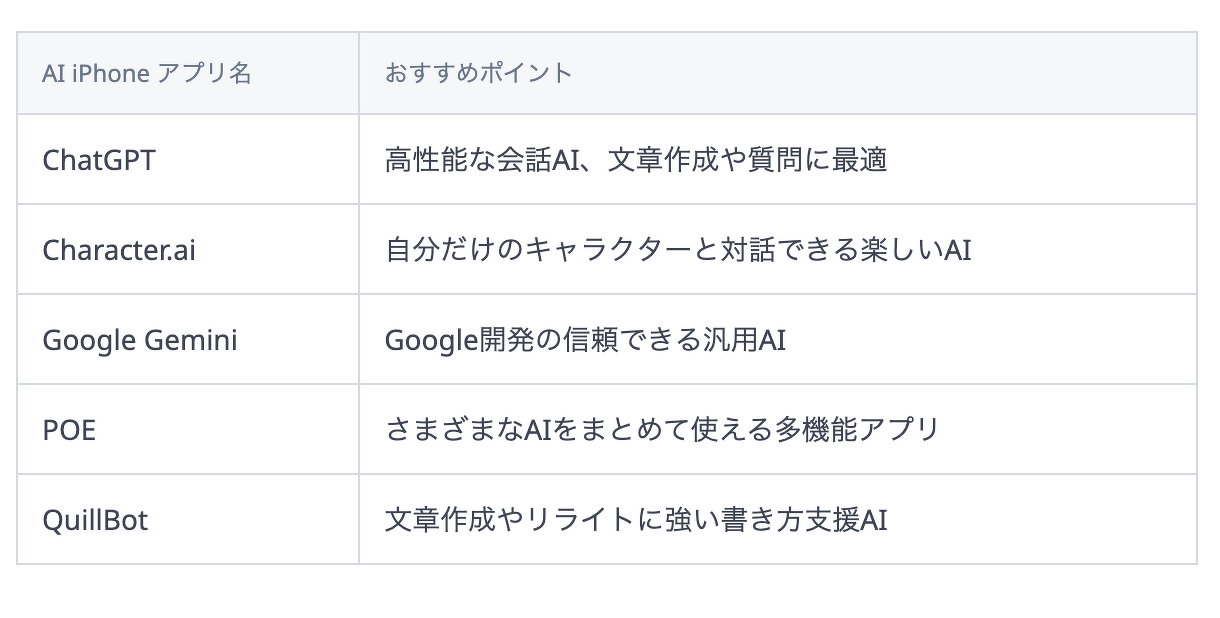Select the Character.ai recommendation text
Viewport: 1220px width, 618px height.
(678, 250)
